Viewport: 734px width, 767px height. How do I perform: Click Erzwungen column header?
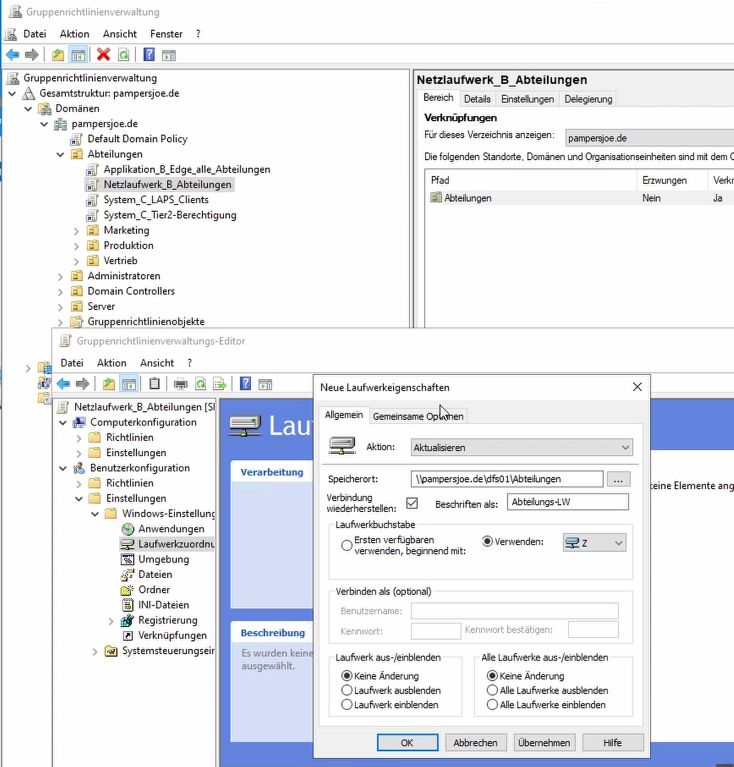tap(672, 180)
